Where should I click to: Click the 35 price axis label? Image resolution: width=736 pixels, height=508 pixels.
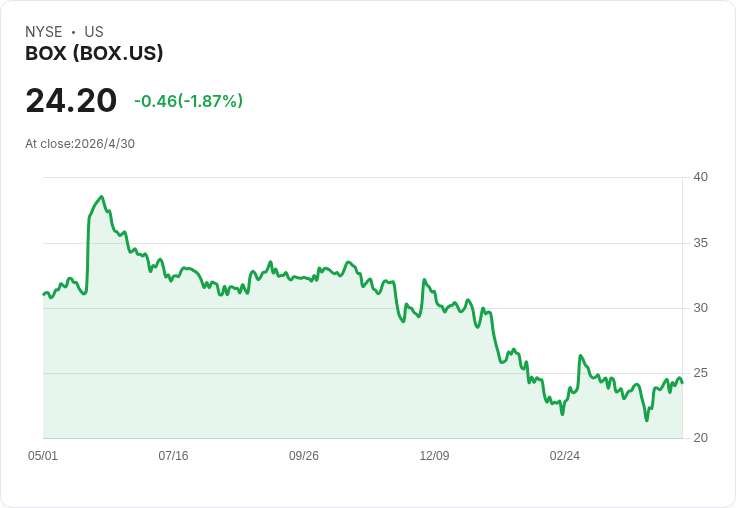700,243
